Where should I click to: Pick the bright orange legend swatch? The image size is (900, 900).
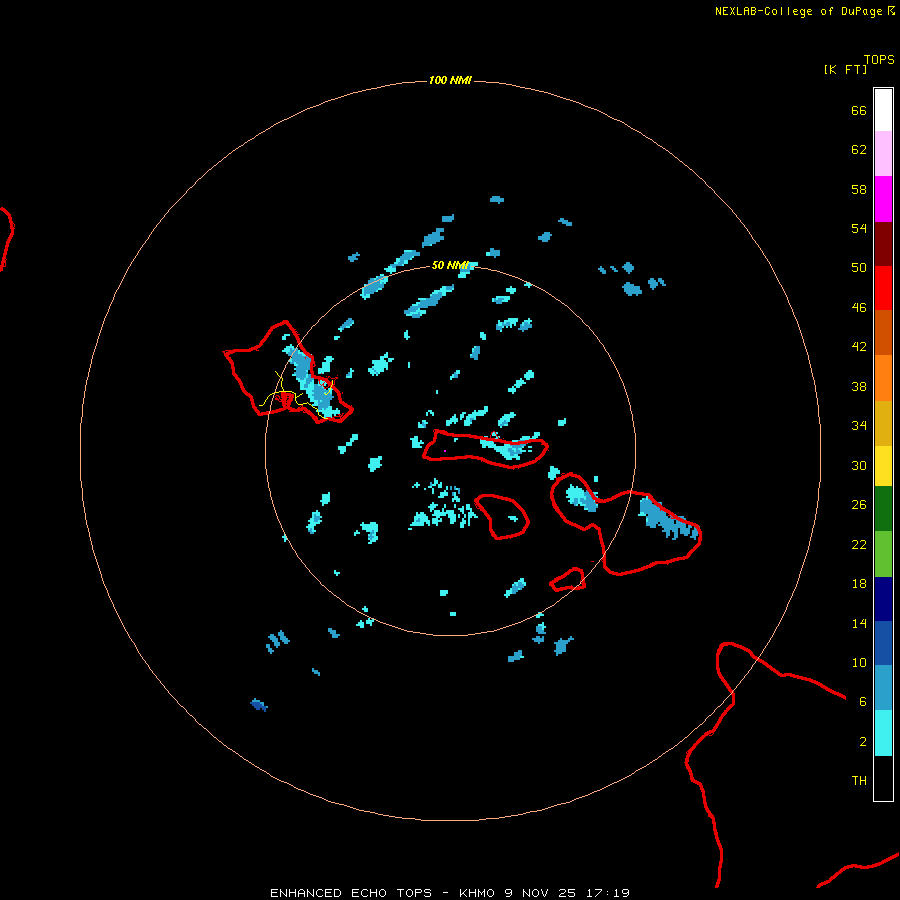tap(883, 378)
